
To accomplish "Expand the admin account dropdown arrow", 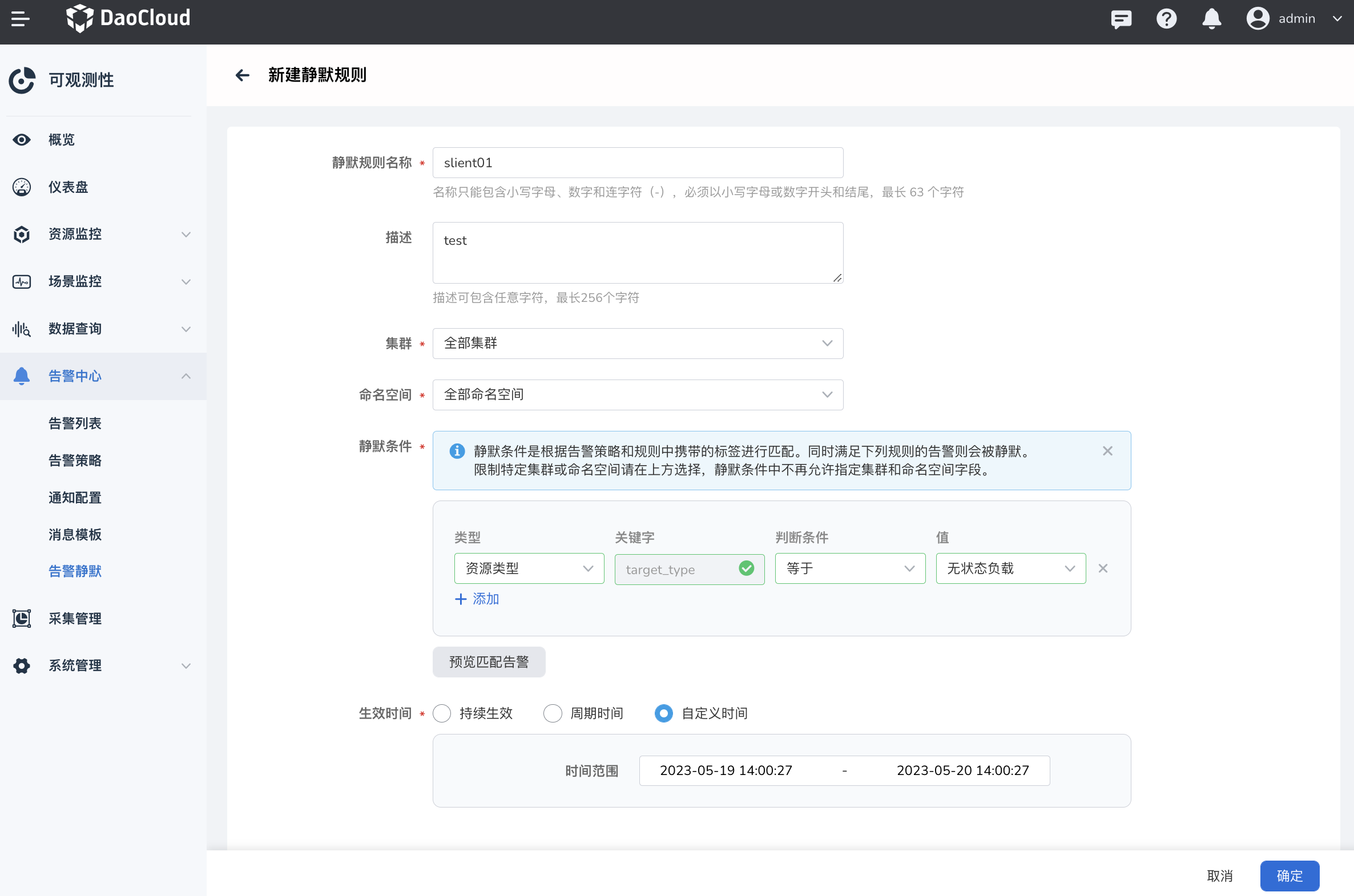I will coord(1337,19).
